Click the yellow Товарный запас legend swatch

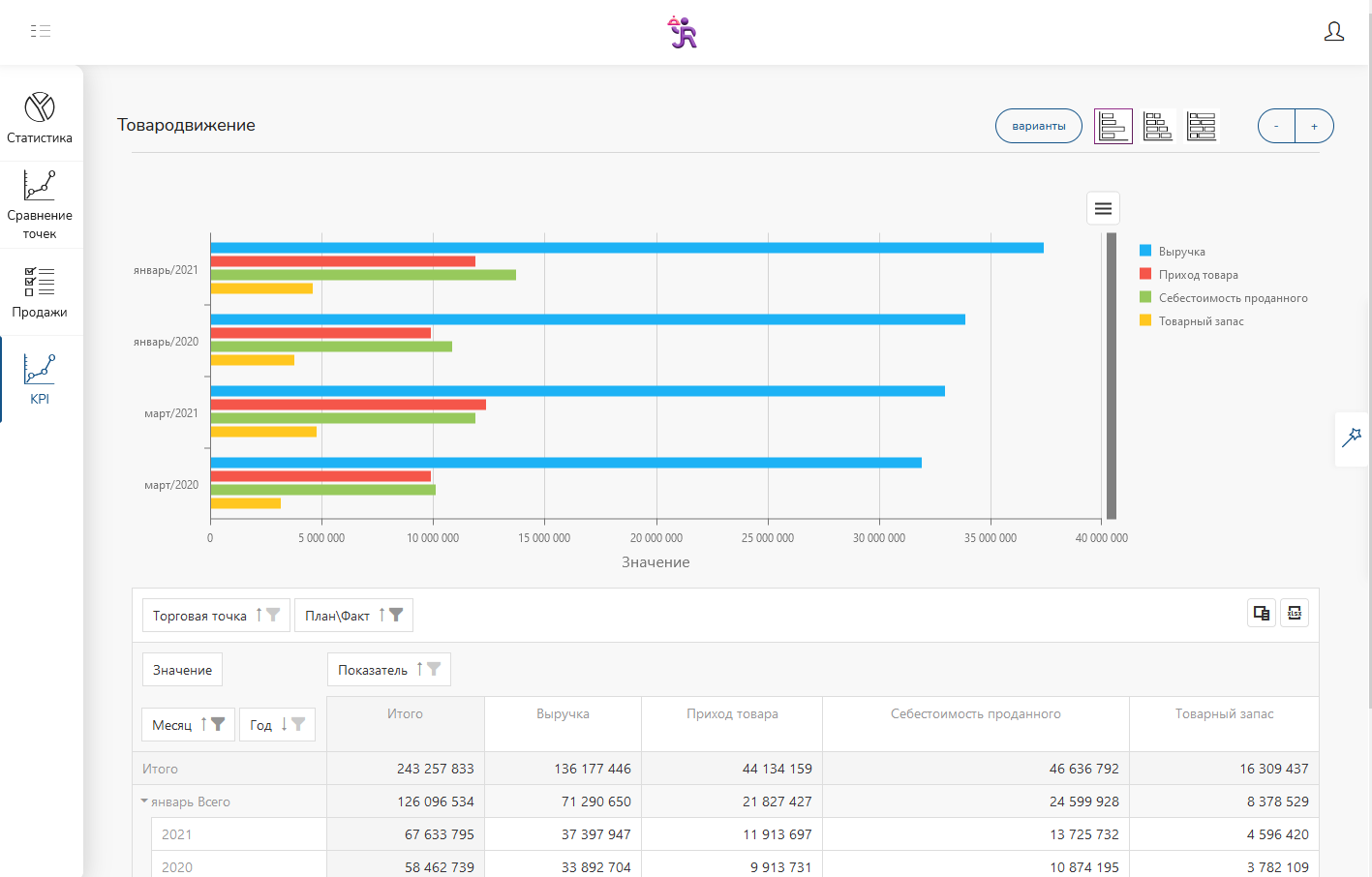tap(1145, 320)
